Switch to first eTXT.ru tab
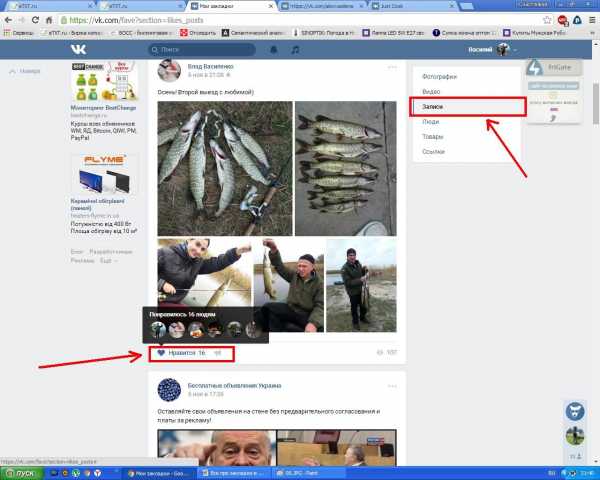 pos(50,6)
